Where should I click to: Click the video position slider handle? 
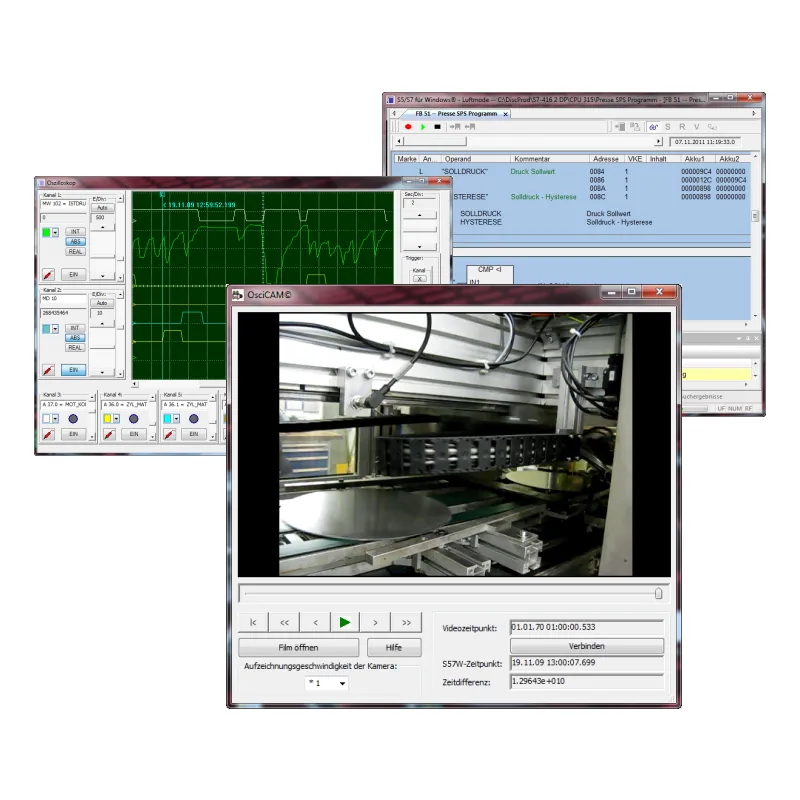tap(658, 594)
